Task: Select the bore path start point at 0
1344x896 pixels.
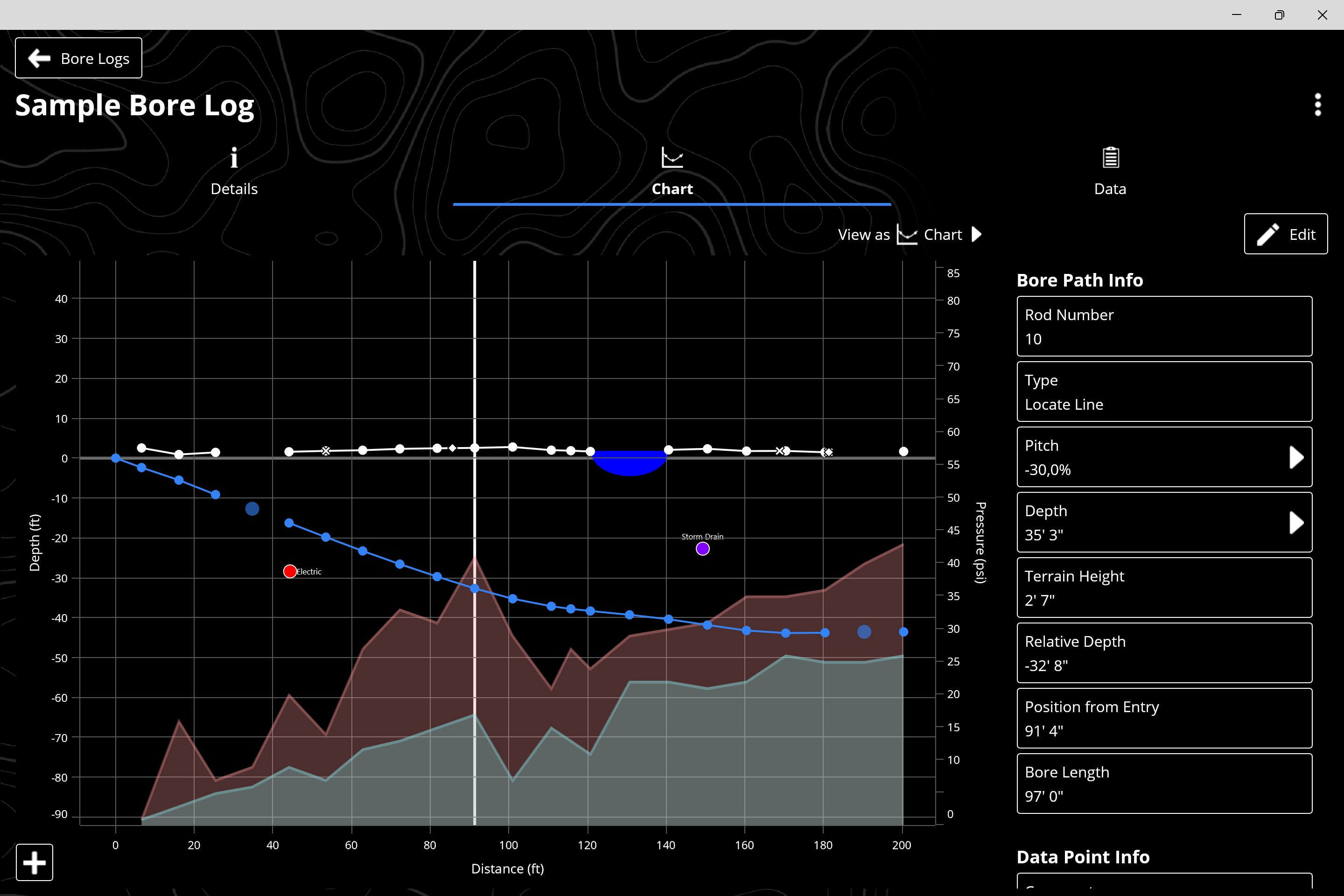Action: [115, 458]
